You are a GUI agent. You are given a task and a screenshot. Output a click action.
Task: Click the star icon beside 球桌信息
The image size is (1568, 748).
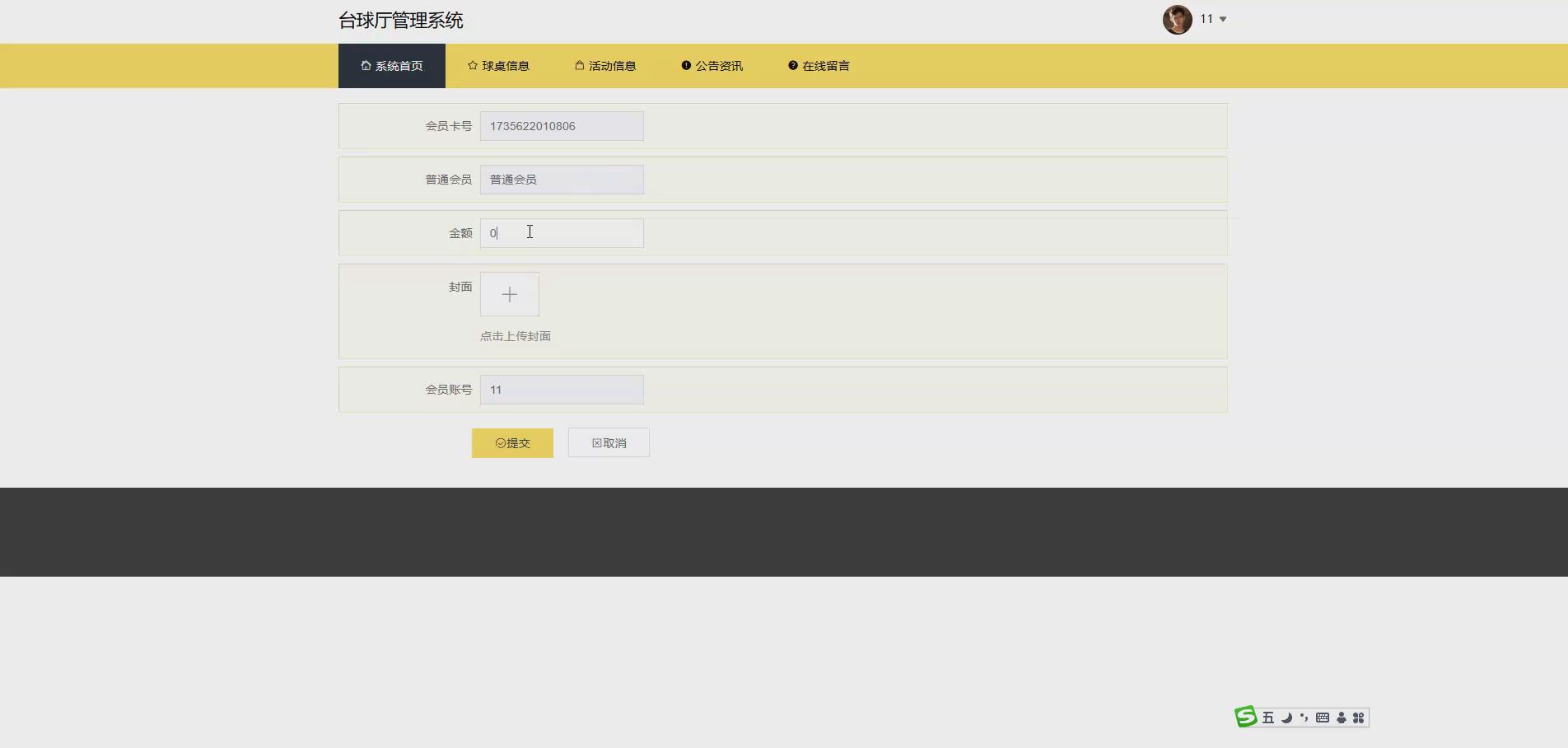tap(473, 65)
